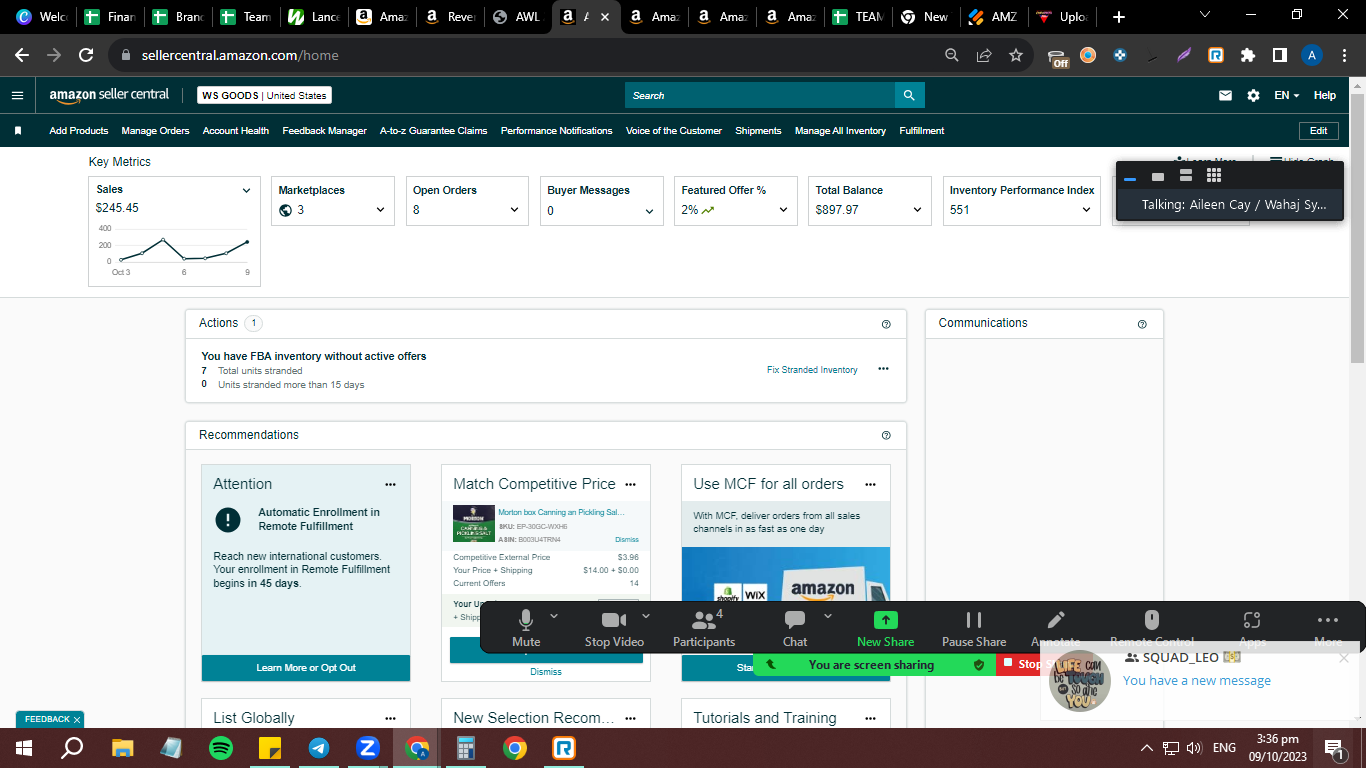Expand the Sales metric card chevron

[x=246, y=190]
